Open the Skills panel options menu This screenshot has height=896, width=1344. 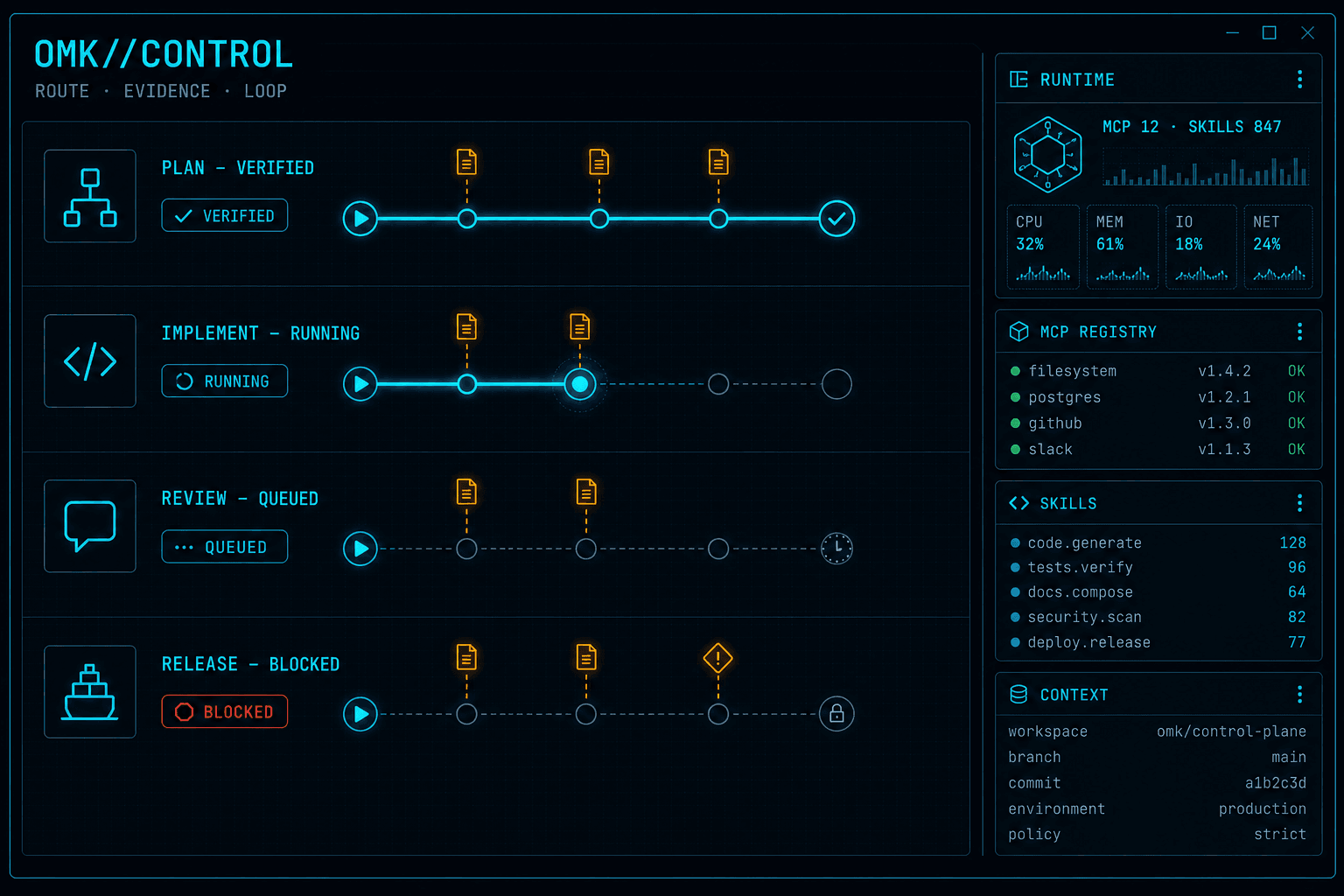coord(1300,503)
